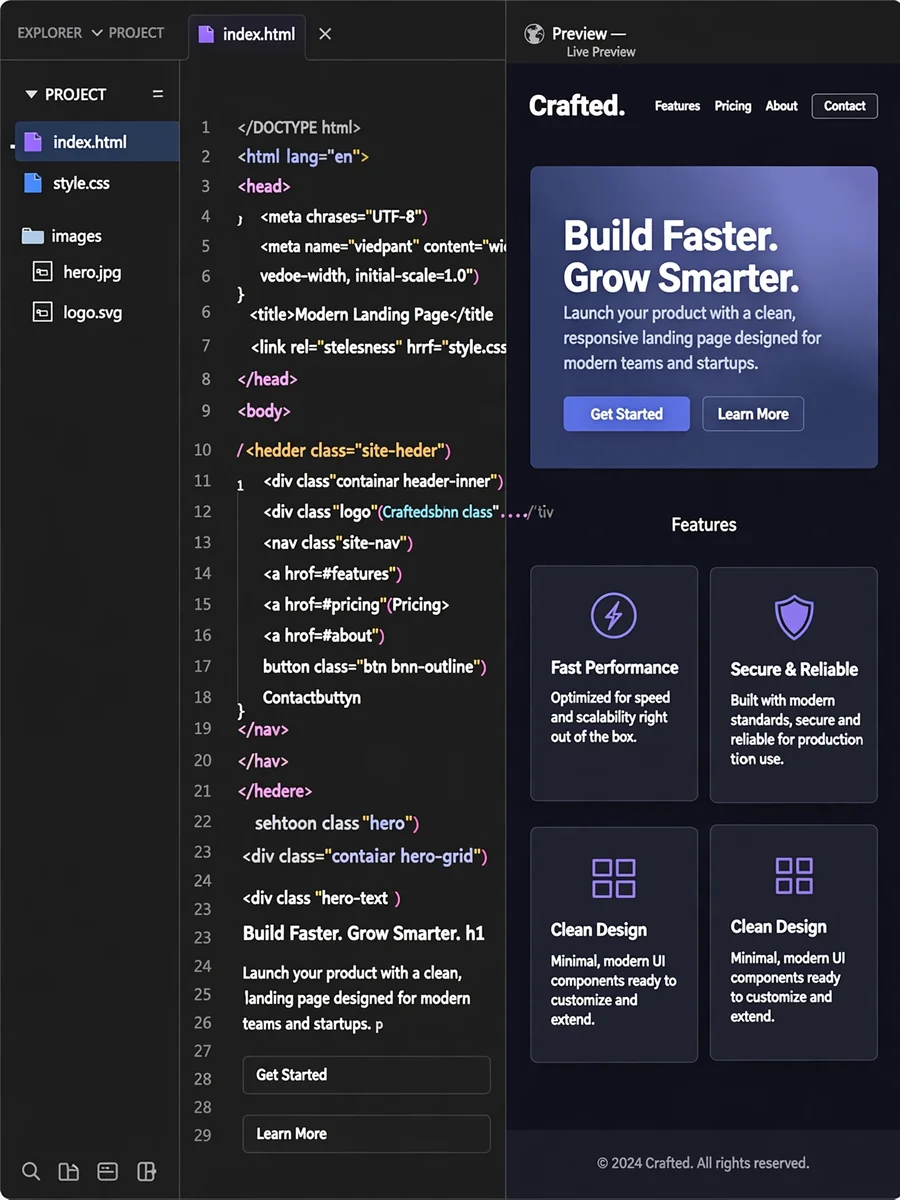
Task: Click the image icon beside hero.jpg
Action: (42, 272)
